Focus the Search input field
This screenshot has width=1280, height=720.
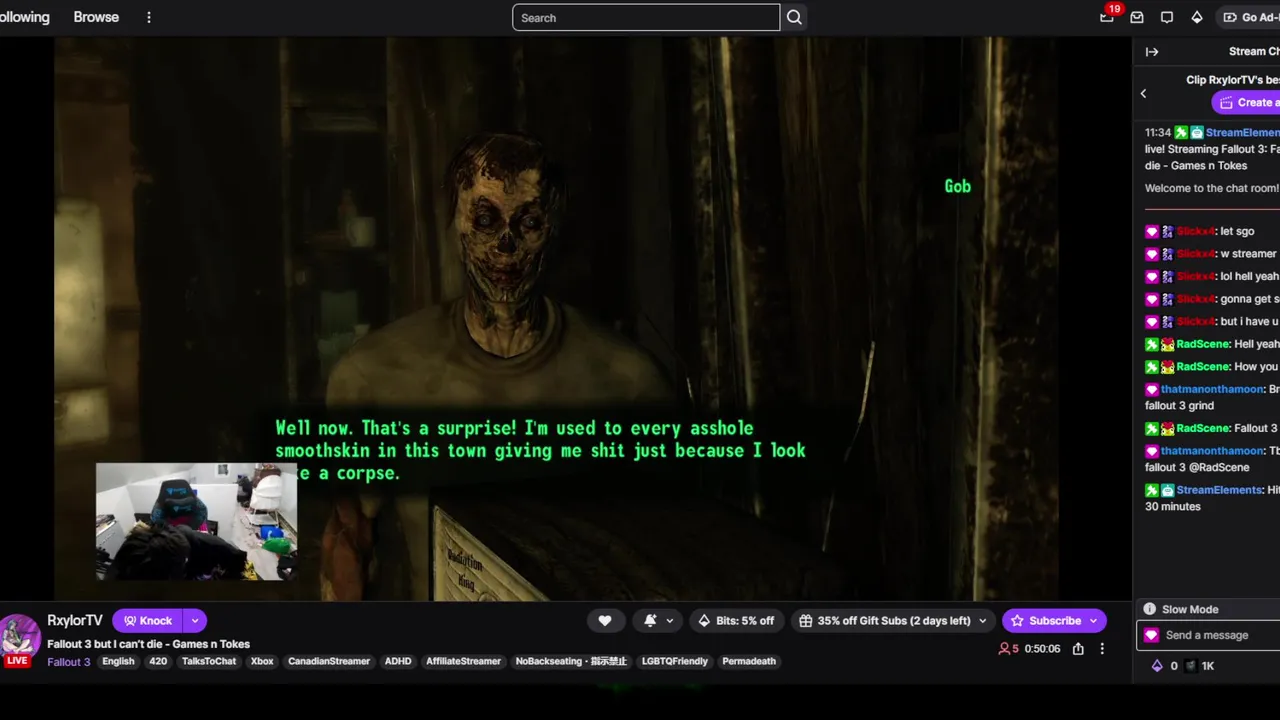coord(646,17)
